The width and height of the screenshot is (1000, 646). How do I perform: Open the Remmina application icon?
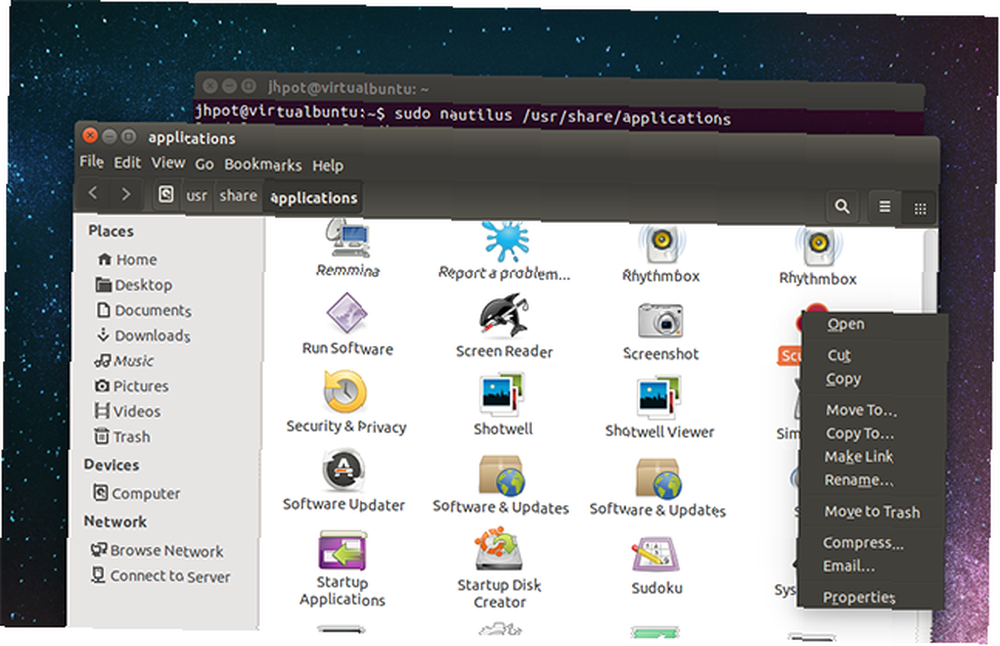tap(348, 240)
